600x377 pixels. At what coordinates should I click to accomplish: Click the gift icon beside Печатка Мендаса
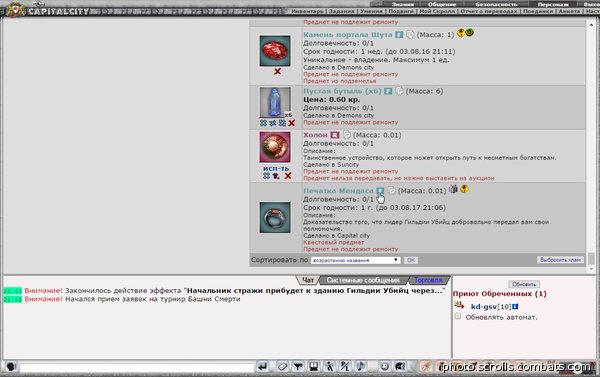coord(453,189)
